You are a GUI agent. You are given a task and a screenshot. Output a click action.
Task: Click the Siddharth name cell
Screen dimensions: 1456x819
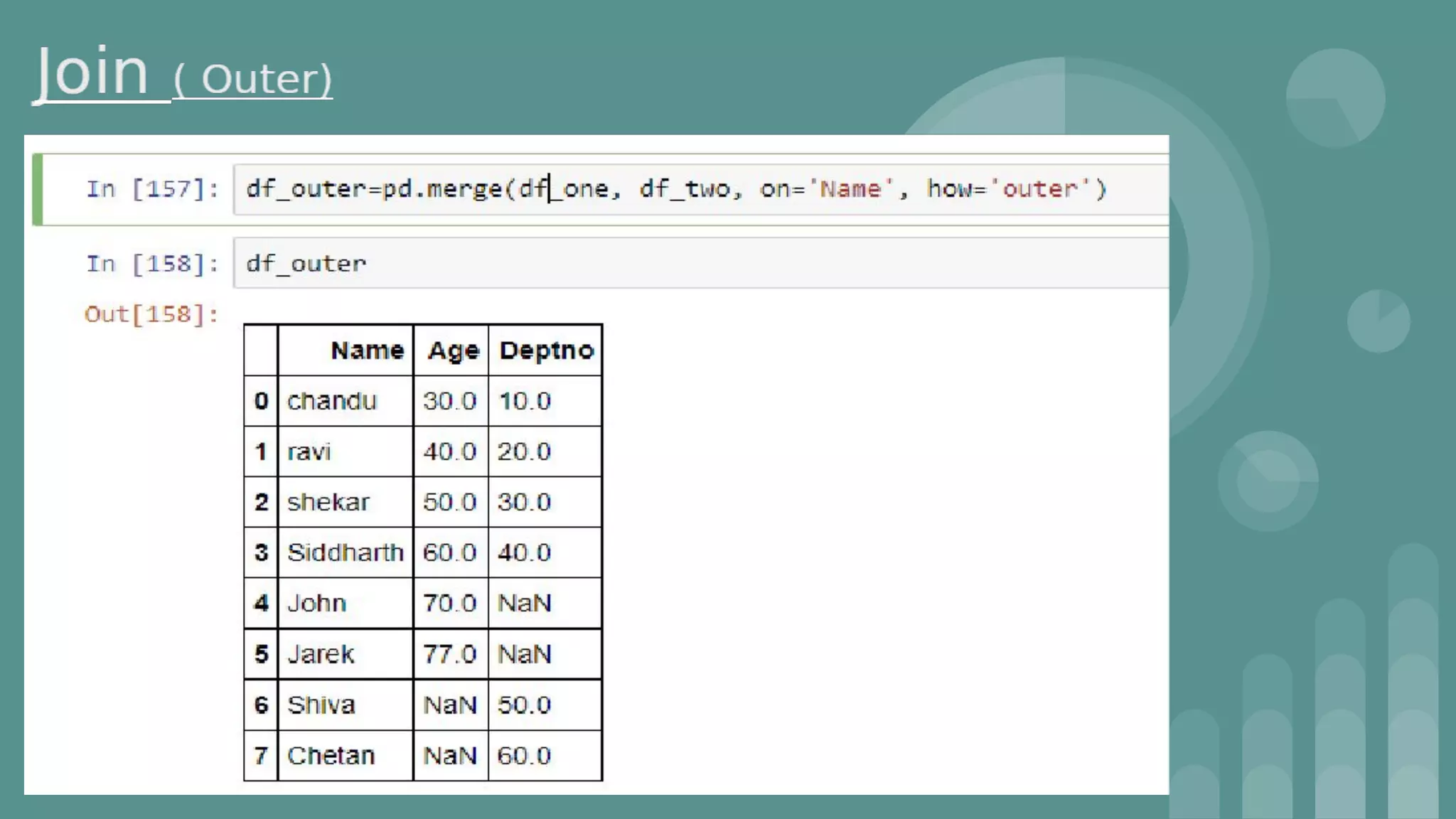coord(345,552)
